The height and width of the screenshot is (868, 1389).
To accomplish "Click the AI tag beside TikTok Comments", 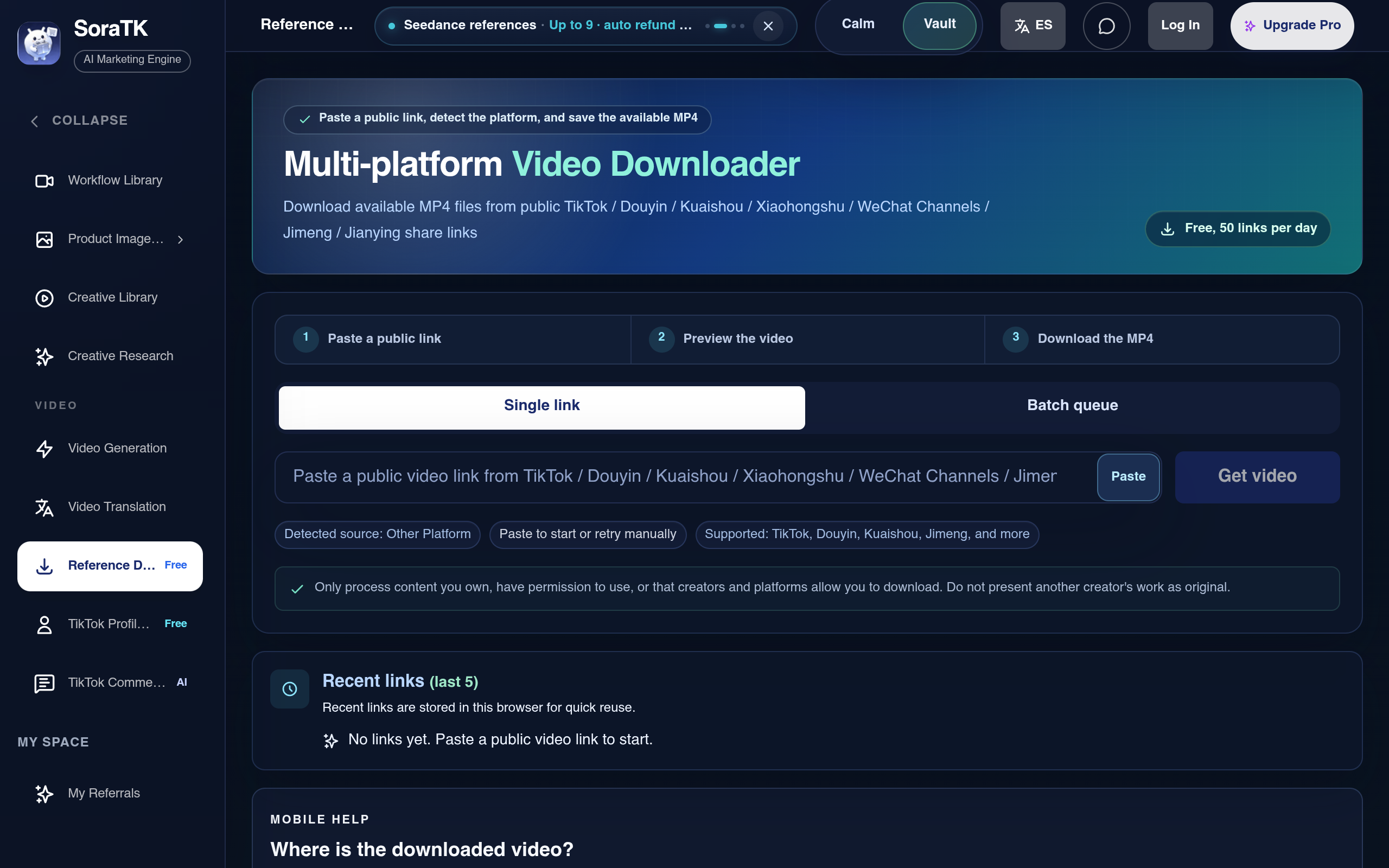I will pyautogui.click(x=182, y=682).
